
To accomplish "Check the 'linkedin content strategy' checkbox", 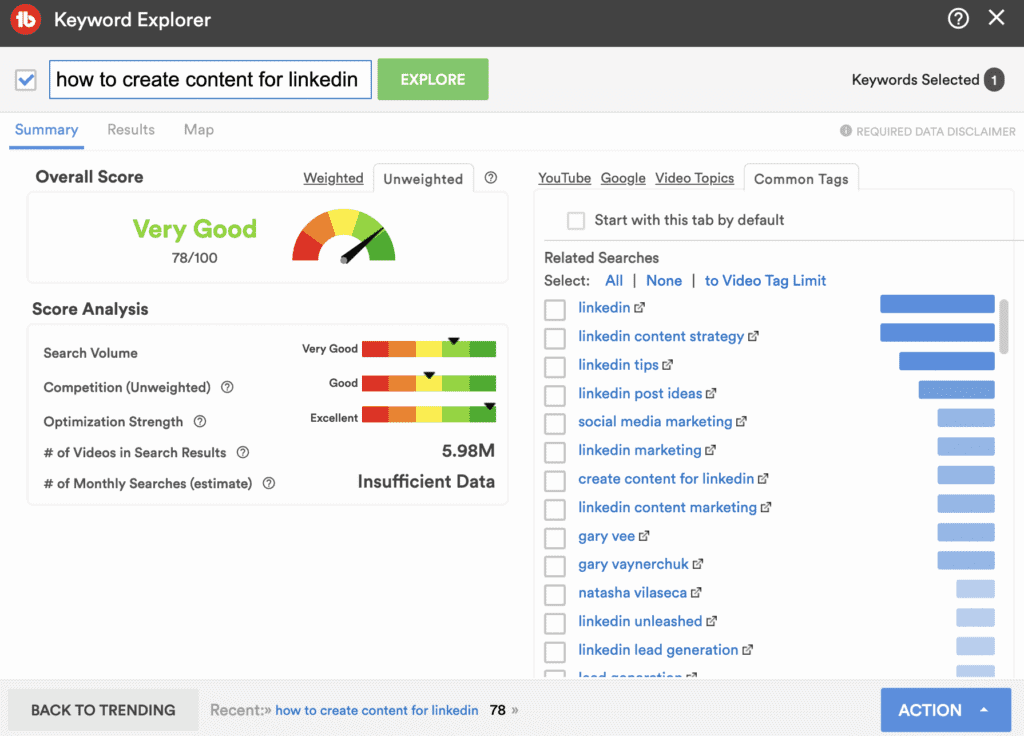I will [x=555, y=337].
